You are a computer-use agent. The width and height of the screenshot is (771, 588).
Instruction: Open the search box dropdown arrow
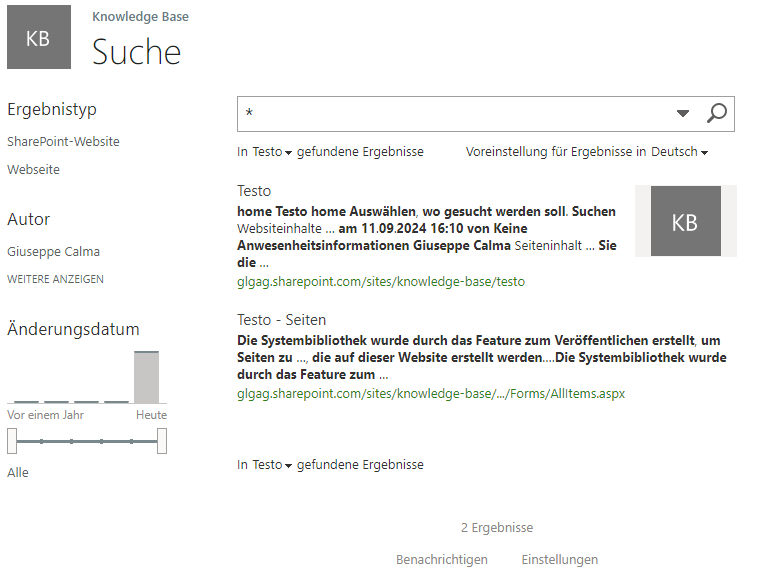click(682, 114)
